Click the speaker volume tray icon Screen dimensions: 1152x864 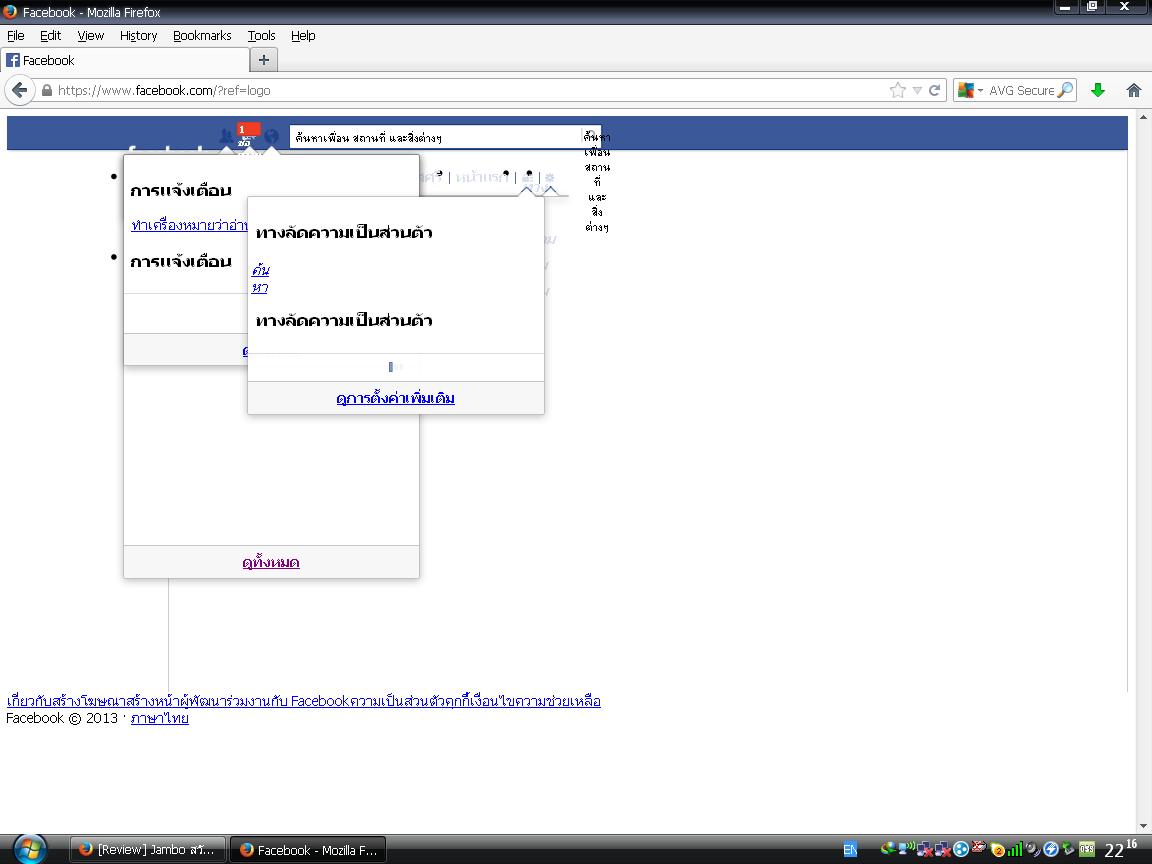1034,849
